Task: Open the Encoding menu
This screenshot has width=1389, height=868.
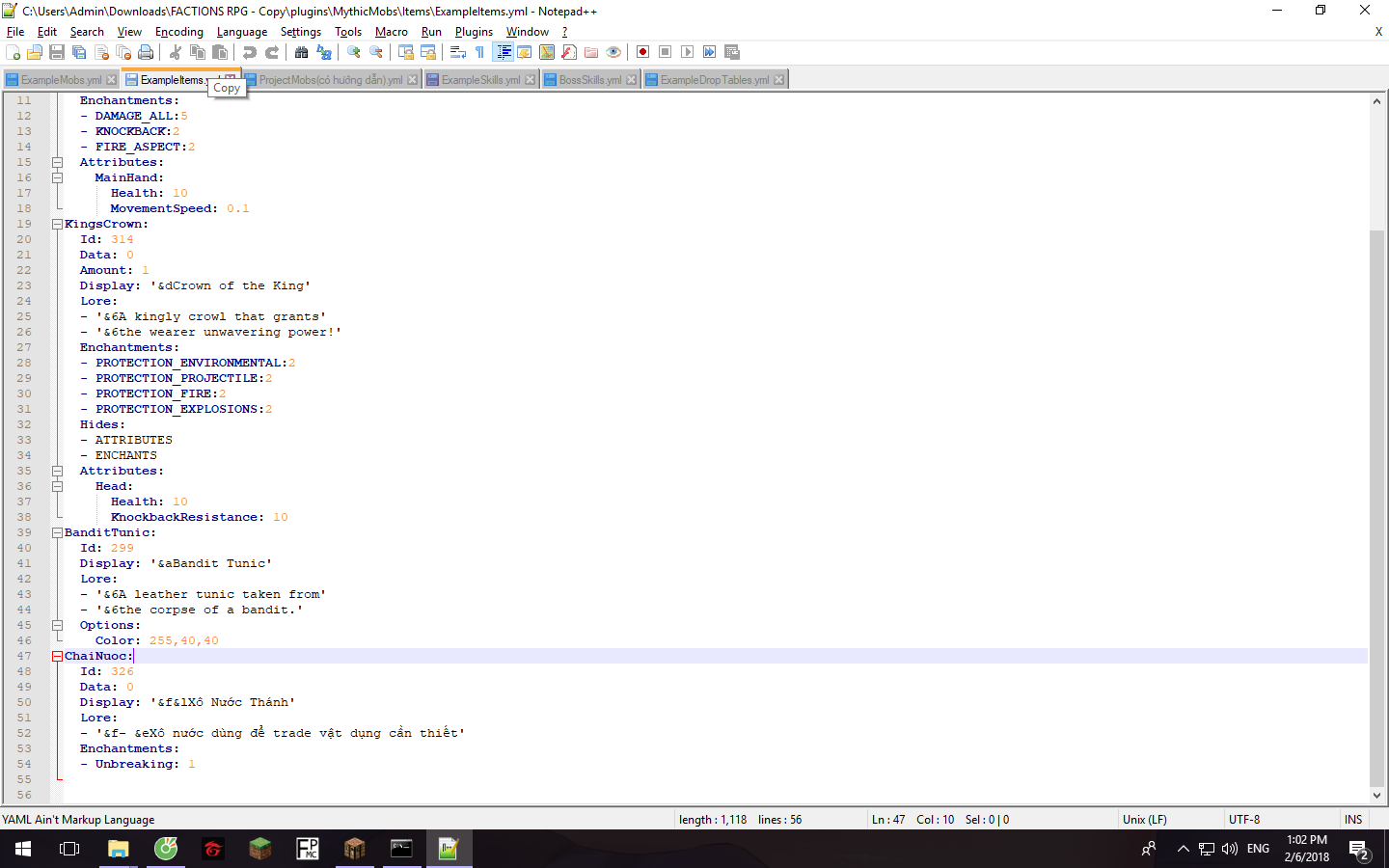Action: (178, 31)
